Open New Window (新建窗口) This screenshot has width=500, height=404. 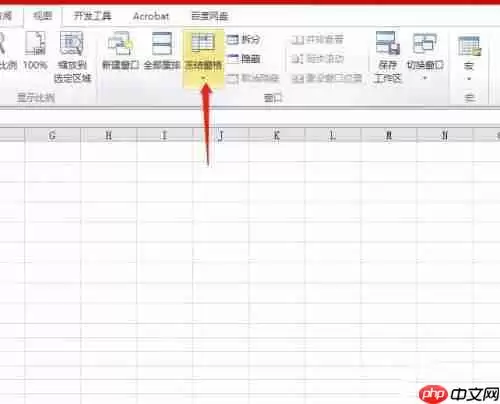pyautogui.click(x=120, y=51)
